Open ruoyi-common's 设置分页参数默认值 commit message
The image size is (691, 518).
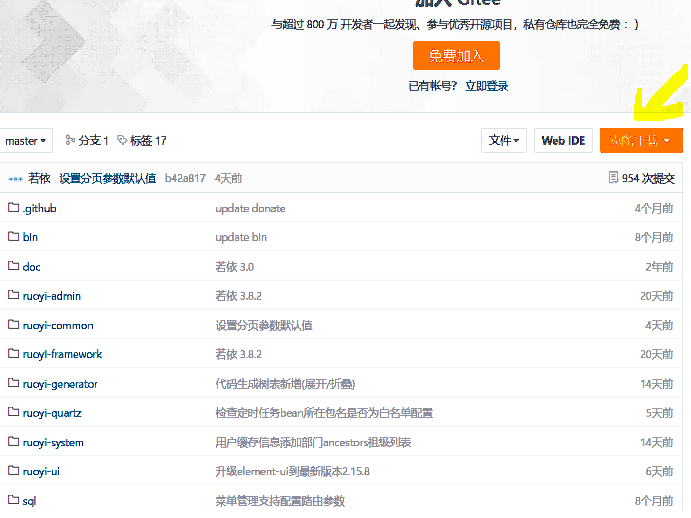264,325
